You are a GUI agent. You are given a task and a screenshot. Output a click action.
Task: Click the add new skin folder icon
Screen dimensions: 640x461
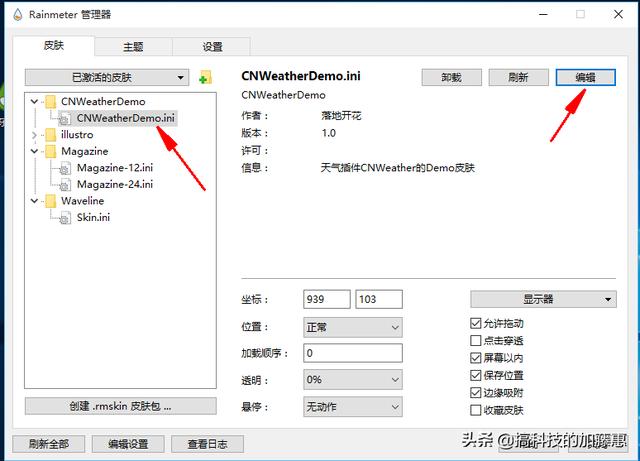205,77
